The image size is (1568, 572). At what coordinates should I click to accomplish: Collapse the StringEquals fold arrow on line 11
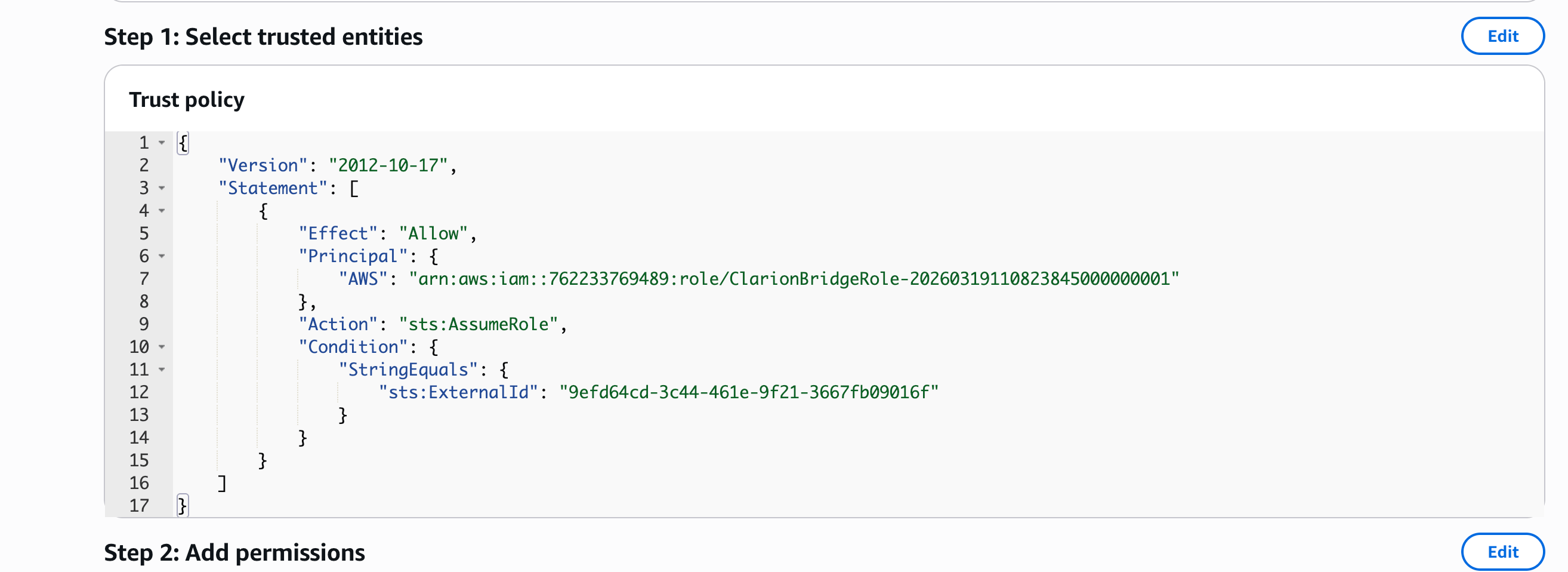coord(162,369)
